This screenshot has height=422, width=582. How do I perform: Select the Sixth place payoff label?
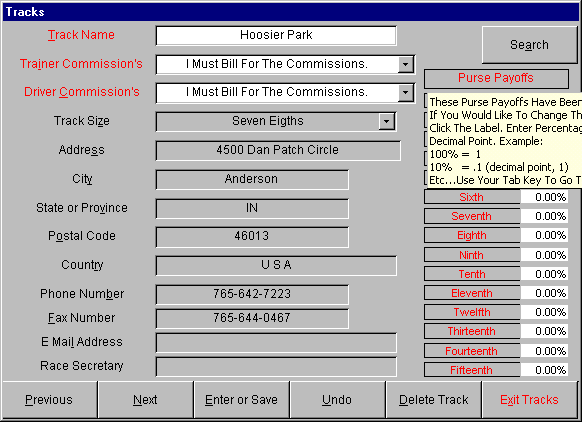472,197
